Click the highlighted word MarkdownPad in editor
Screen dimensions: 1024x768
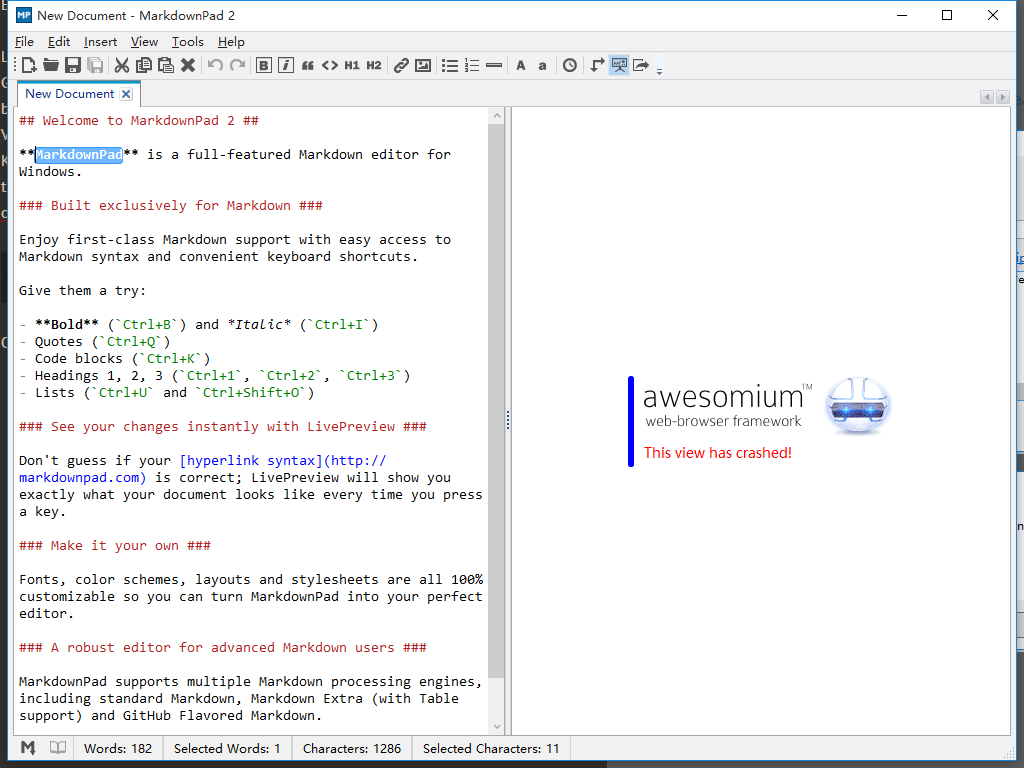pos(78,155)
